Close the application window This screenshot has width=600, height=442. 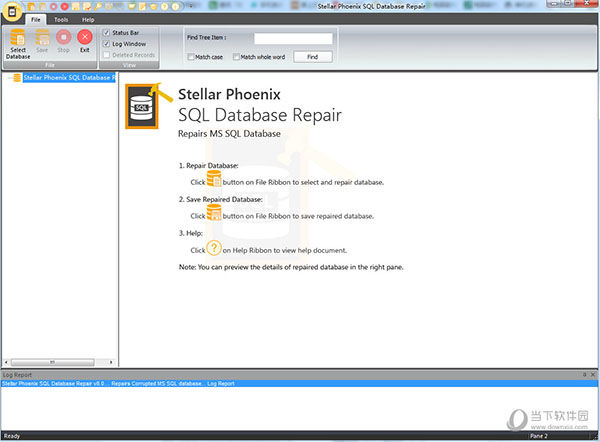pyautogui.click(x=586, y=3)
